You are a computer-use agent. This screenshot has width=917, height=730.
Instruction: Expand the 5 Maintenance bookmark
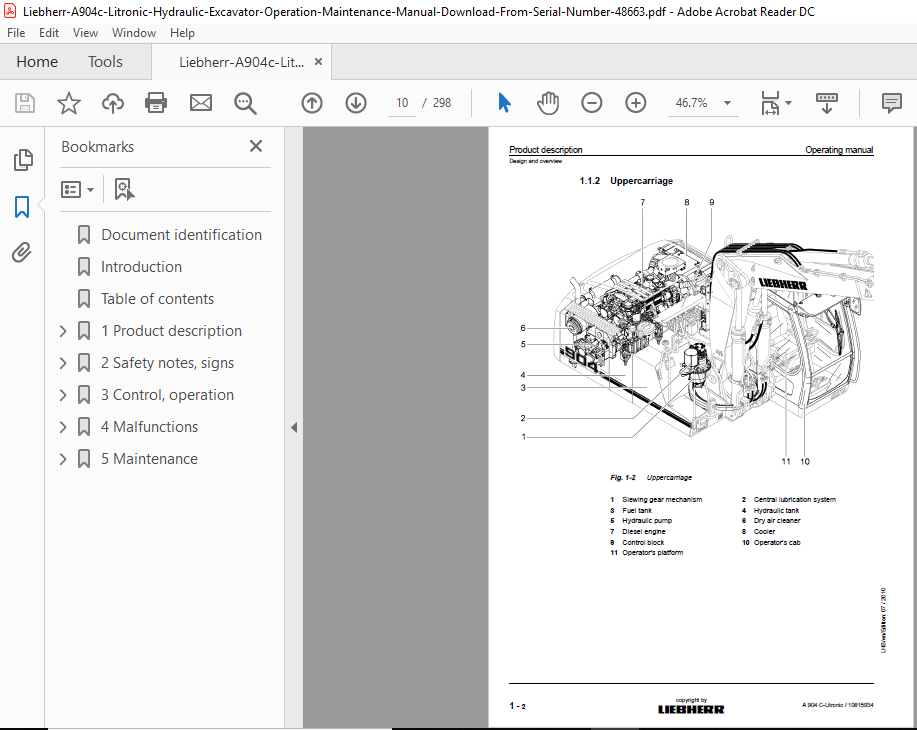[x=63, y=459]
